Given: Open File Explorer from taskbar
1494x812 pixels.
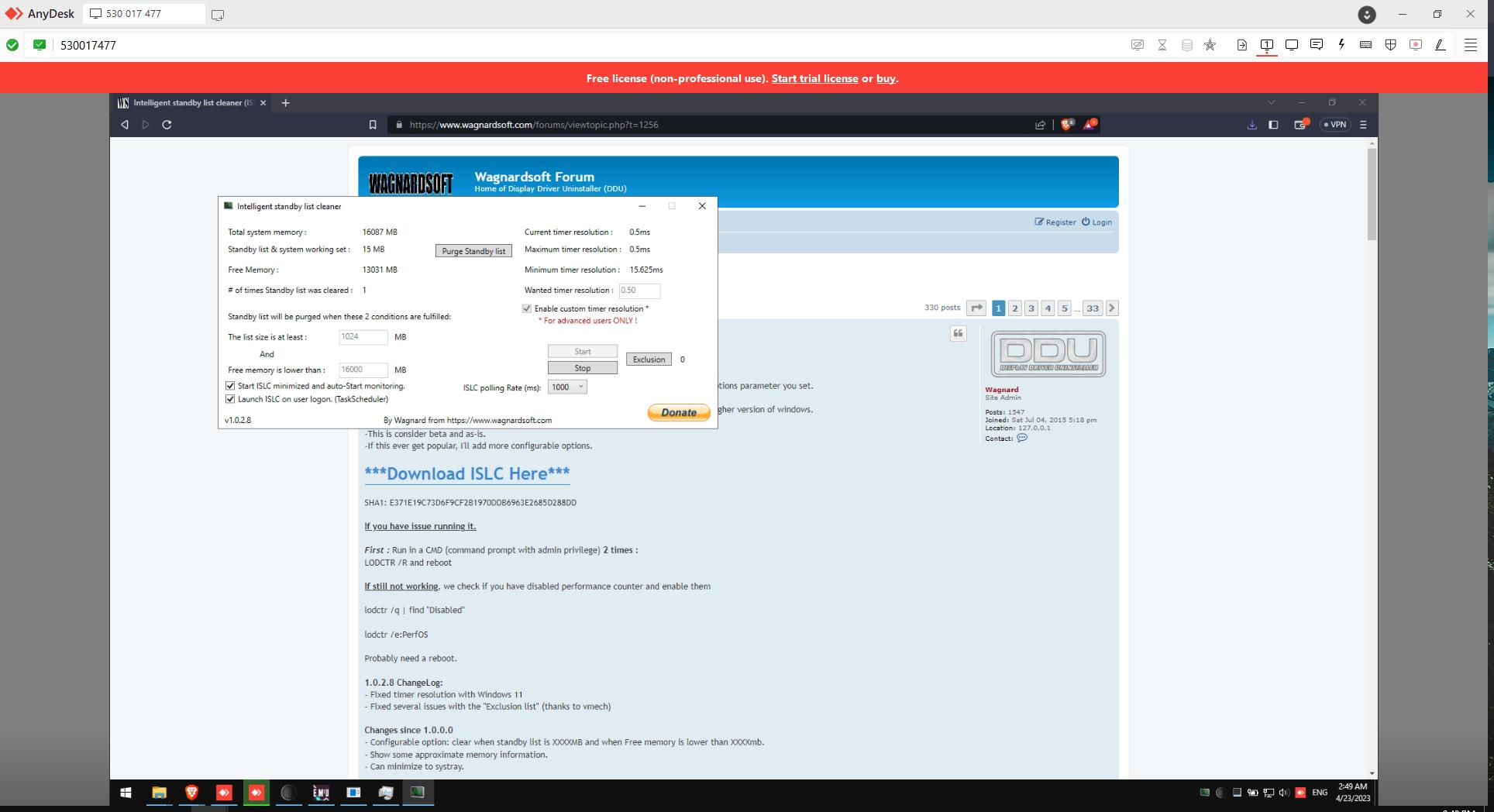Looking at the screenshot, I should tap(159, 793).
